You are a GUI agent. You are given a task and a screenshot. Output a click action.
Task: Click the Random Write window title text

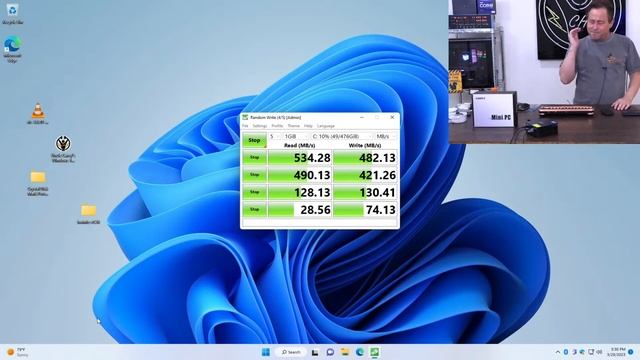[x=276, y=117]
